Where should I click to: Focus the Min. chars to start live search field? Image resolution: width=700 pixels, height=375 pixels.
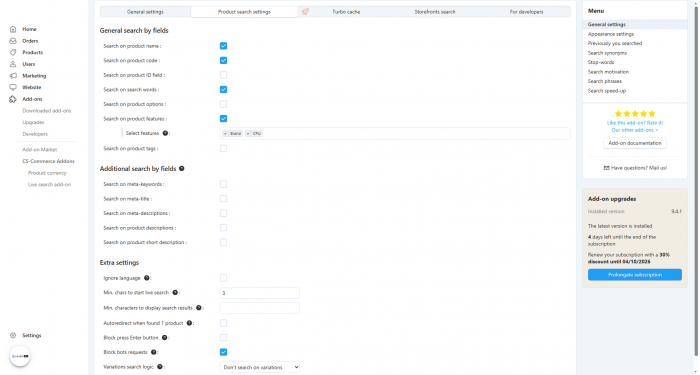(x=259, y=293)
